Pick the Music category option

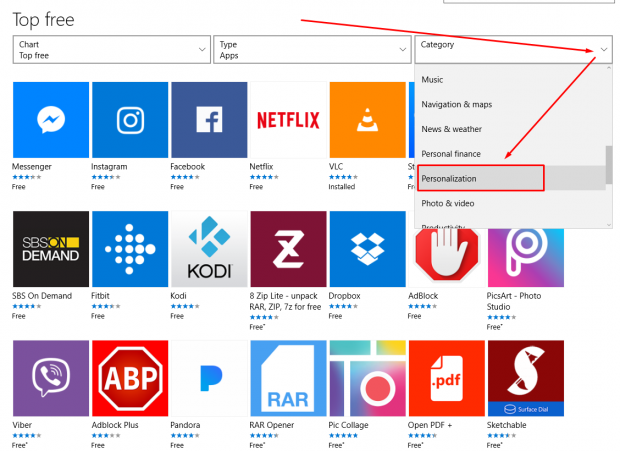tap(433, 79)
